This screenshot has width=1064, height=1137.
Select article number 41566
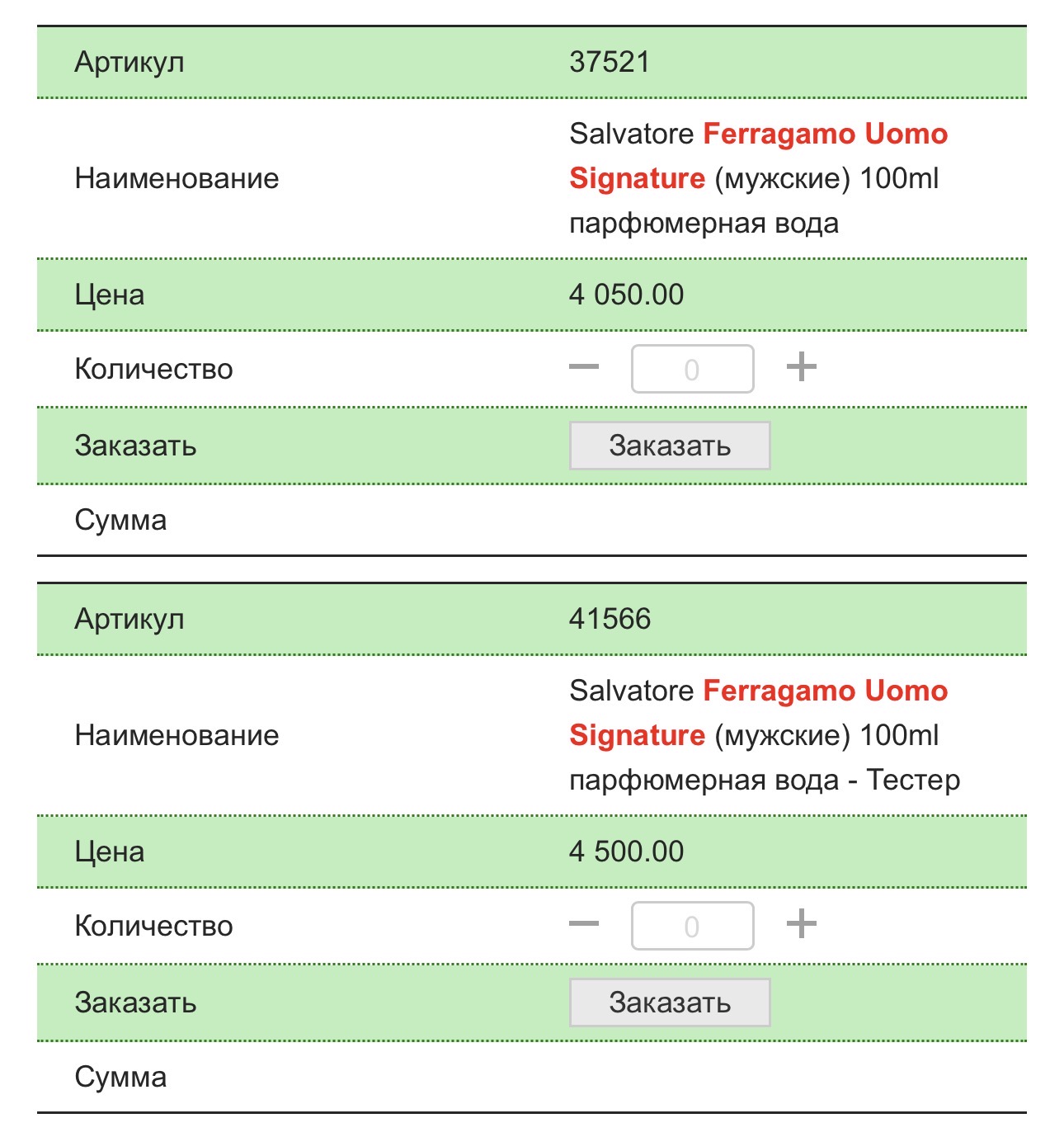click(x=610, y=619)
